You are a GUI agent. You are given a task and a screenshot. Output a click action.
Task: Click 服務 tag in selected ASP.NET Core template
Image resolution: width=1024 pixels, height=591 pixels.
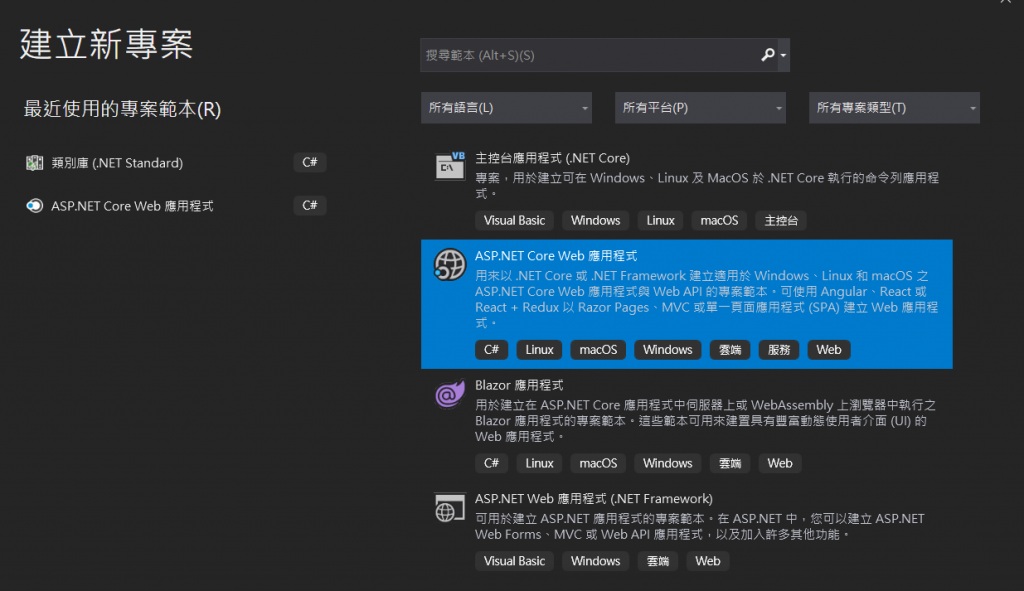coord(779,350)
